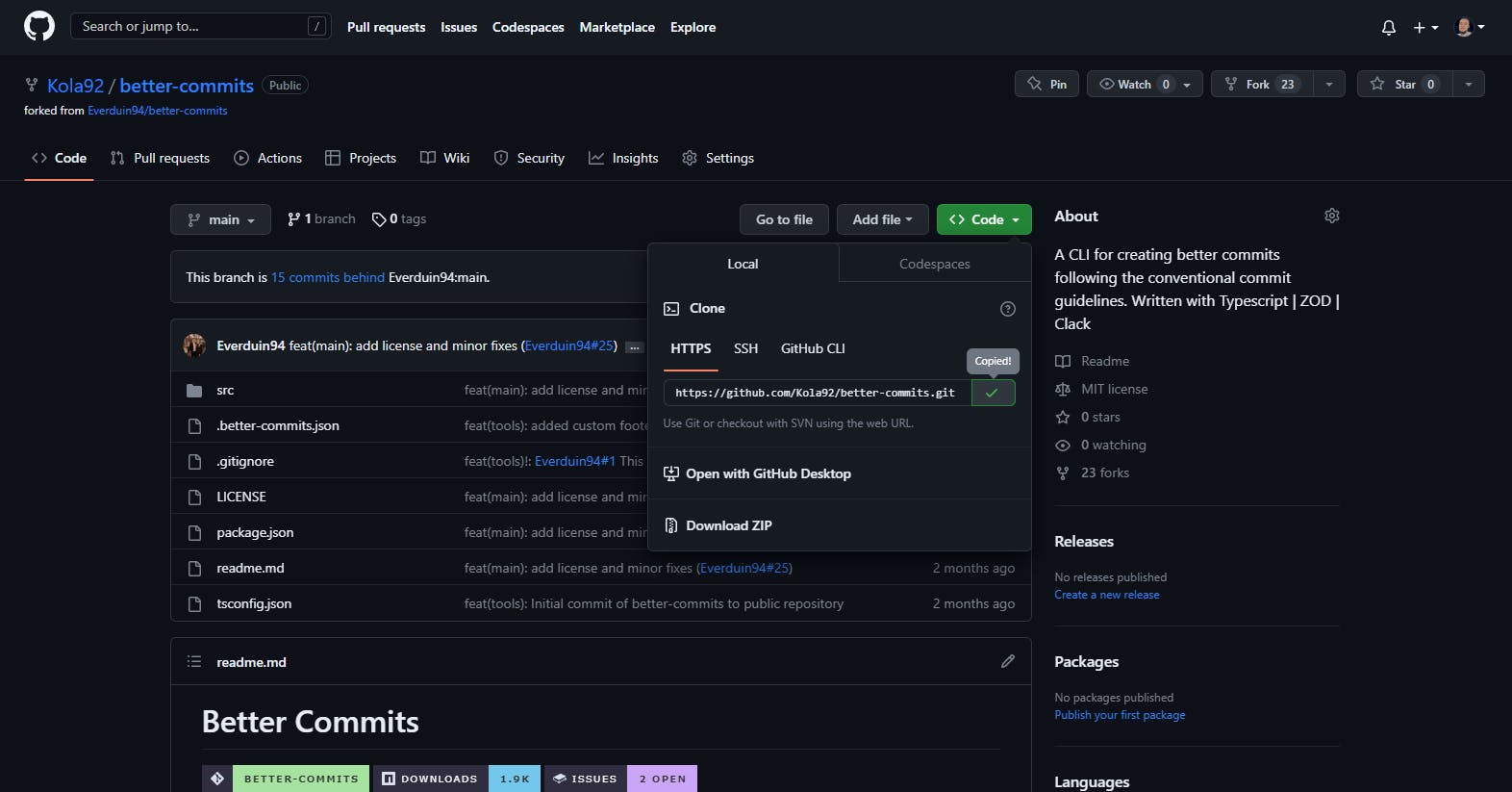Open readme.md in the file list

[x=250, y=568]
